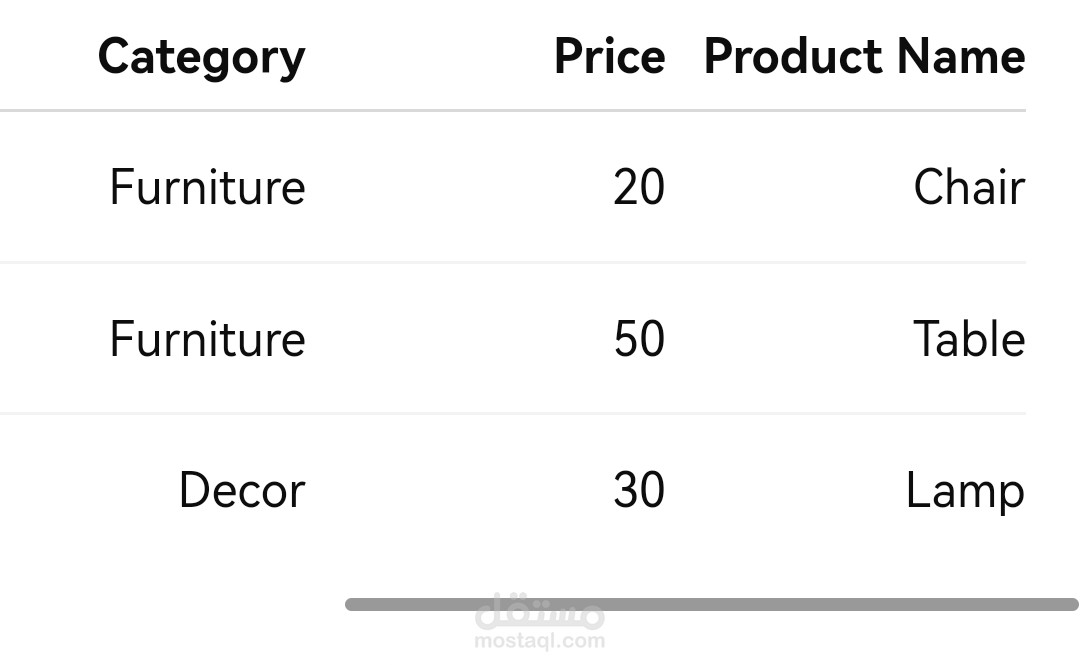
Task: Click the horizontal scrollbar thumb
Action: pos(711,604)
